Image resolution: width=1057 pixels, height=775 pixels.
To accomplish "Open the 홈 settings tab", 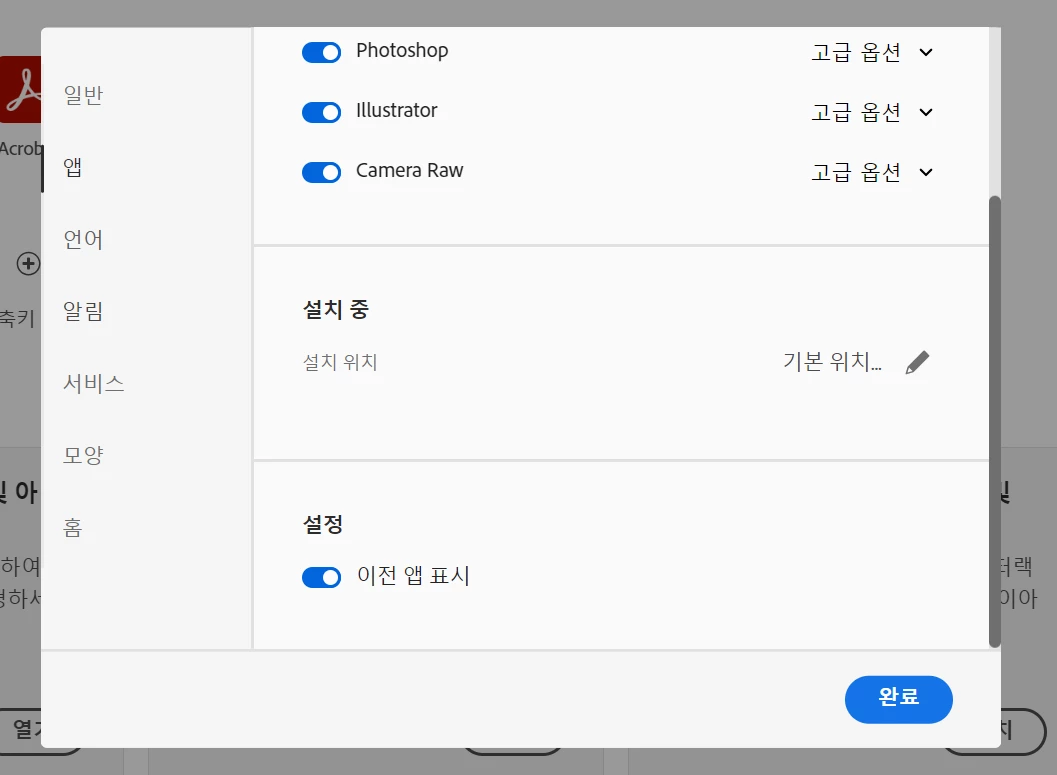I will tap(73, 528).
